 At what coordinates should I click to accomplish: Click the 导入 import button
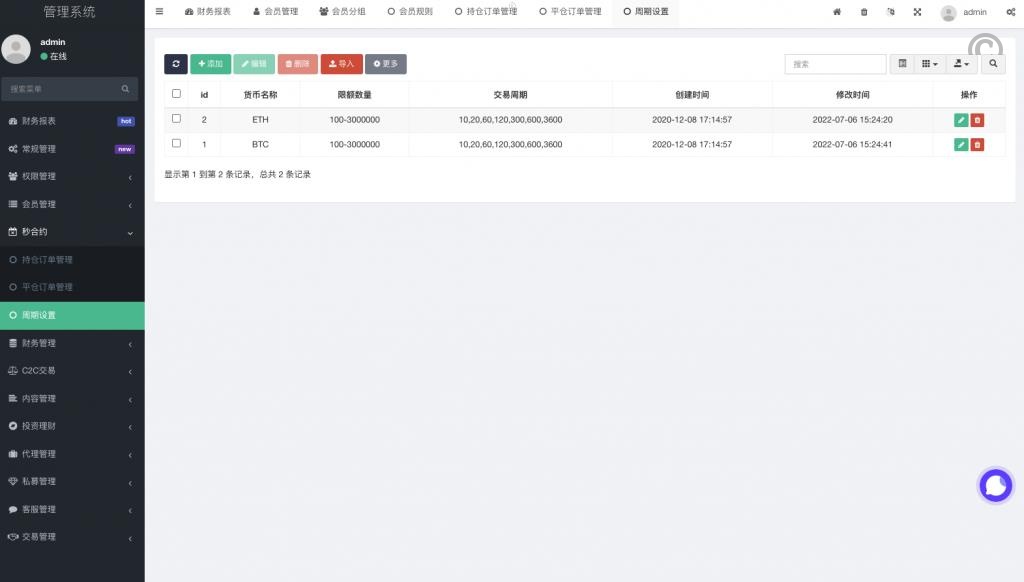click(341, 64)
